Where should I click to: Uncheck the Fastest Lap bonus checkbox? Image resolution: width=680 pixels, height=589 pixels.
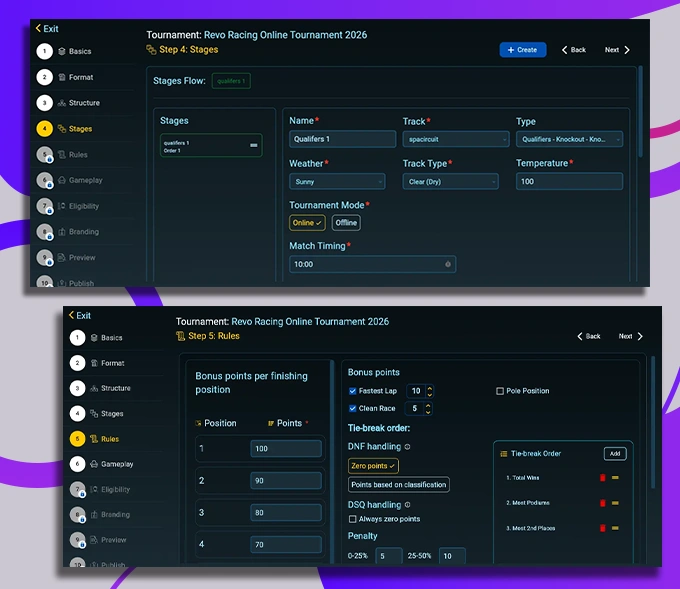point(352,391)
